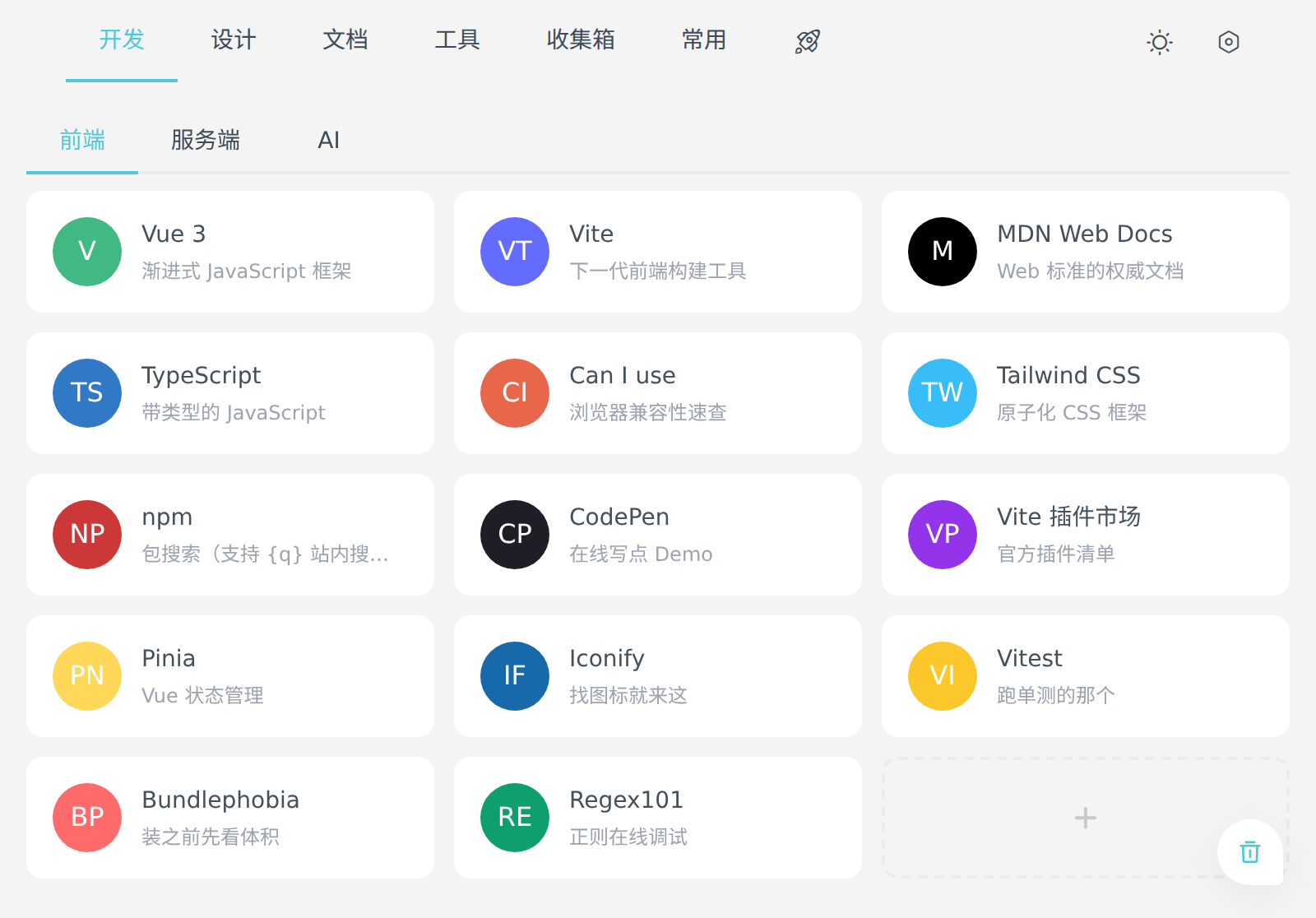The width and height of the screenshot is (1316, 918).
Task: Click the text 装之前先看体积
Action: coord(211,837)
